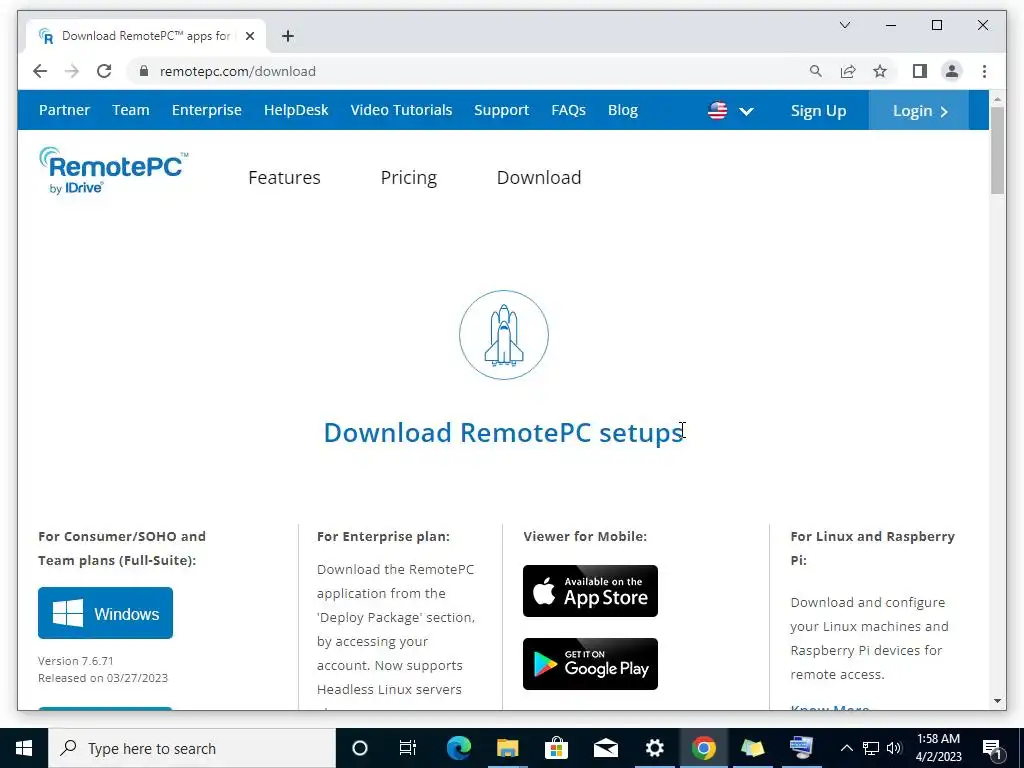Open Chrome zoom magnifier icon
This screenshot has height=768, width=1024.
(816, 71)
